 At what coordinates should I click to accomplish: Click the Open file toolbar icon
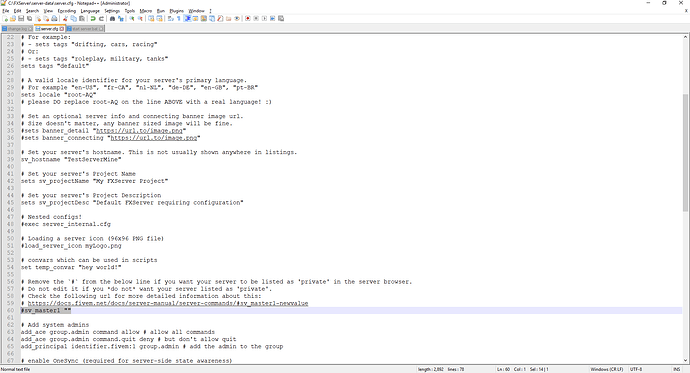tap(13, 18)
